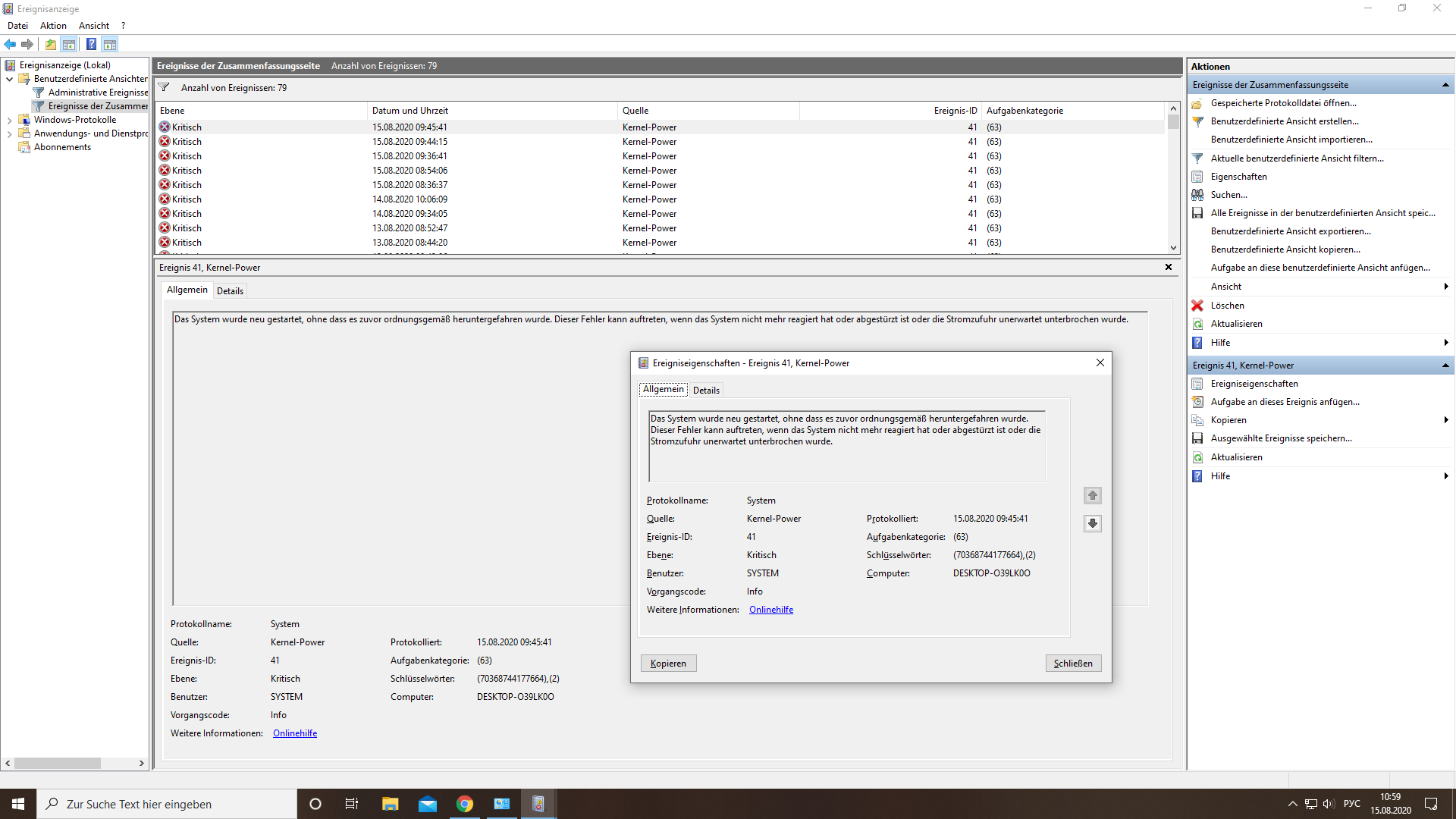Open the Ansicht menu in menu bar
1456x819 pixels.
(x=94, y=26)
